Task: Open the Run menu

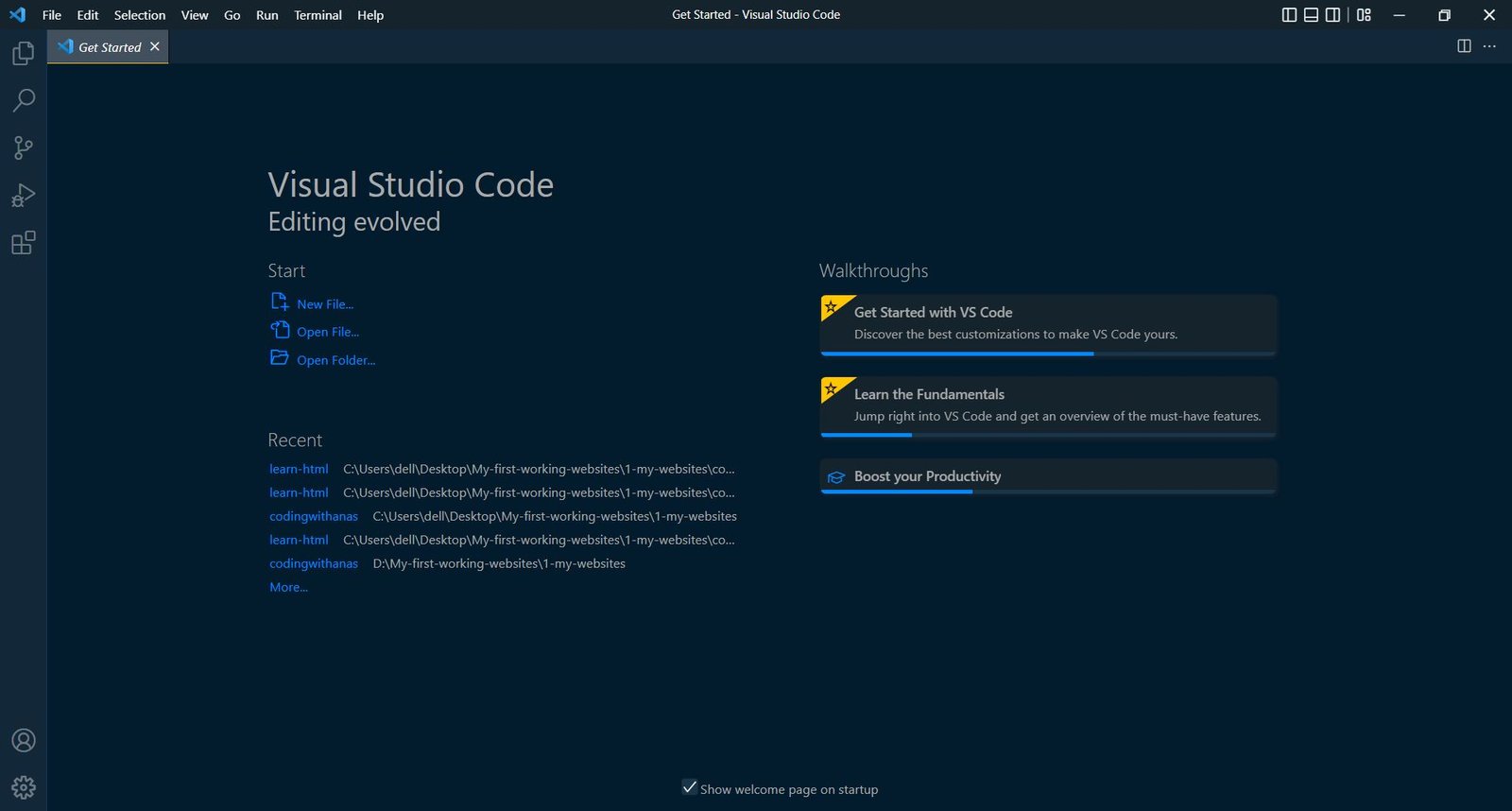Action: click(267, 15)
